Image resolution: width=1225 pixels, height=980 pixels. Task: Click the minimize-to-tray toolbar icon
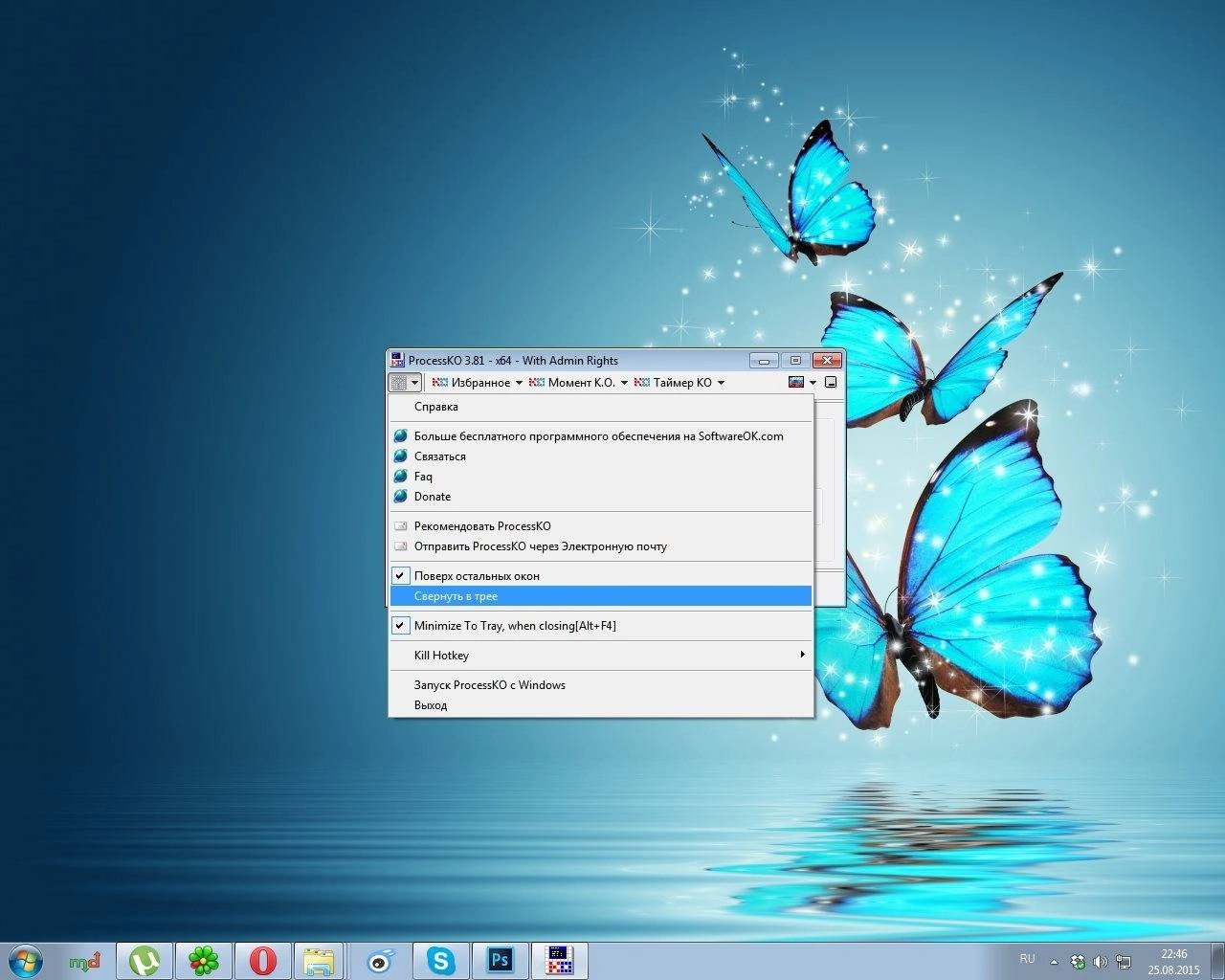click(x=831, y=383)
